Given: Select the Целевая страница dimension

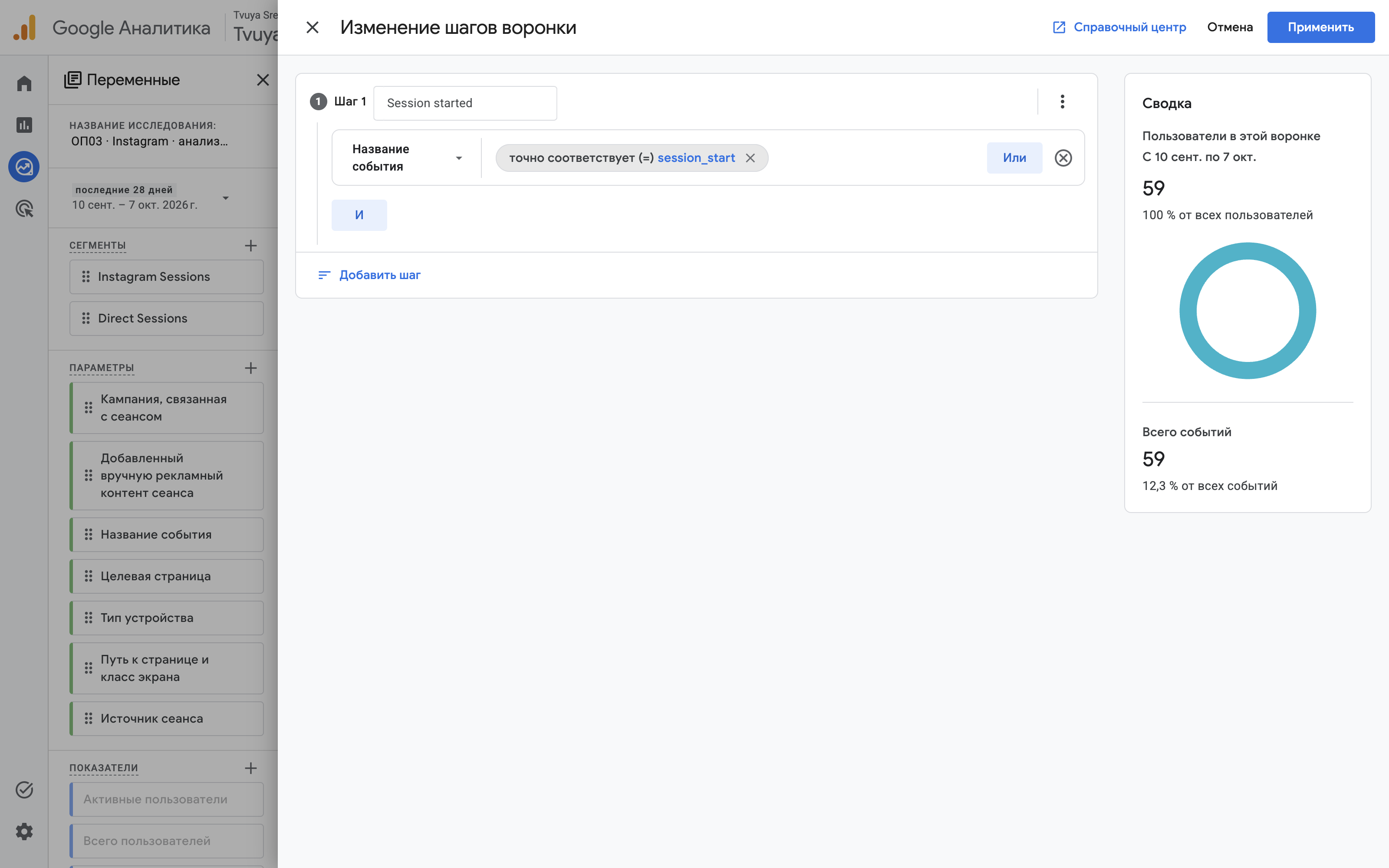Looking at the screenshot, I should (x=166, y=576).
